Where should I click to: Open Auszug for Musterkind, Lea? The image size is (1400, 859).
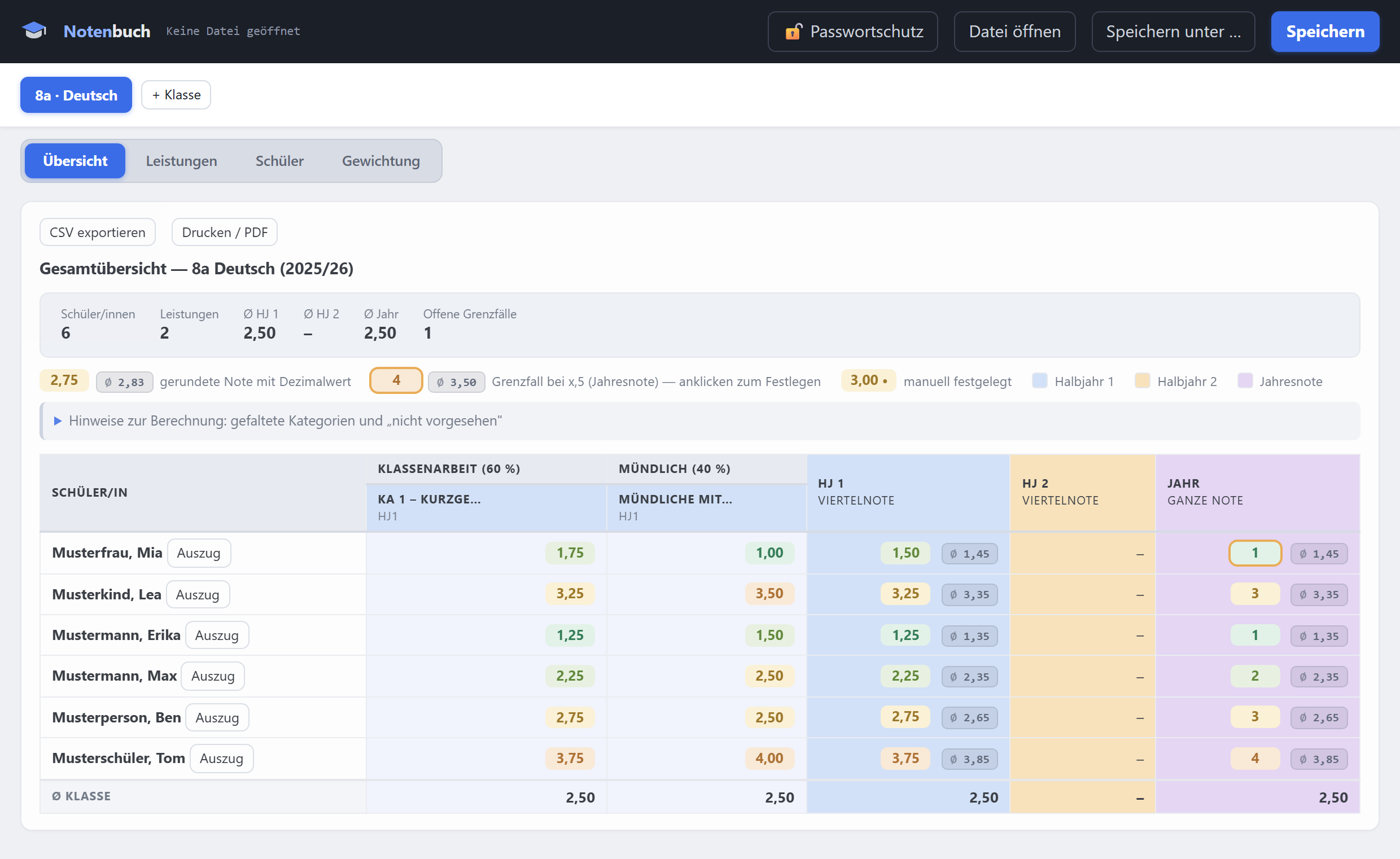coord(198,594)
